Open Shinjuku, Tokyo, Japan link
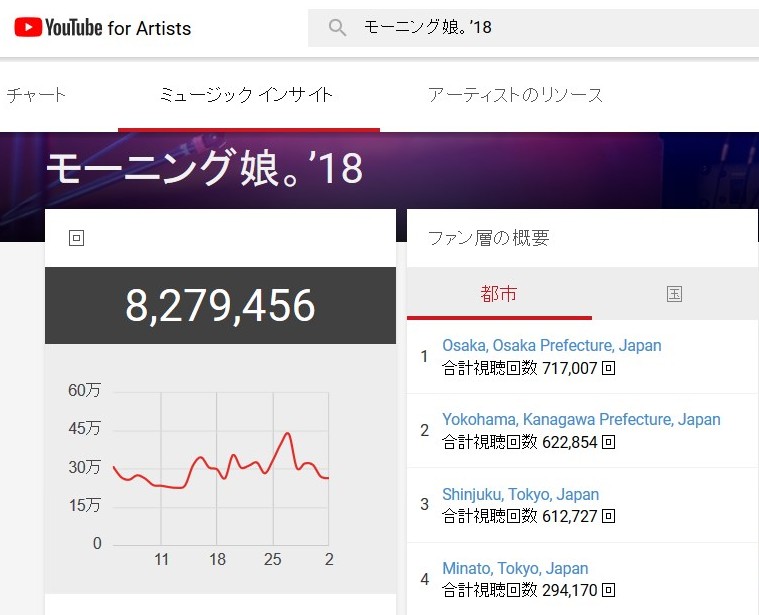The width and height of the screenshot is (759, 615). 521,495
